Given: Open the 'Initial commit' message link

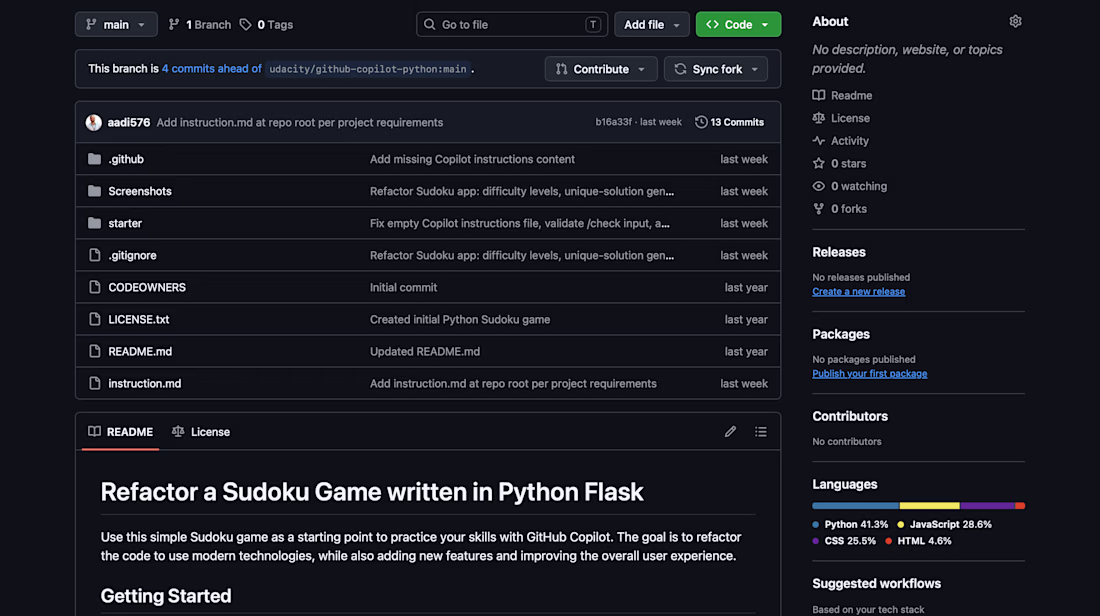Looking at the screenshot, I should [x=403, y=287].
